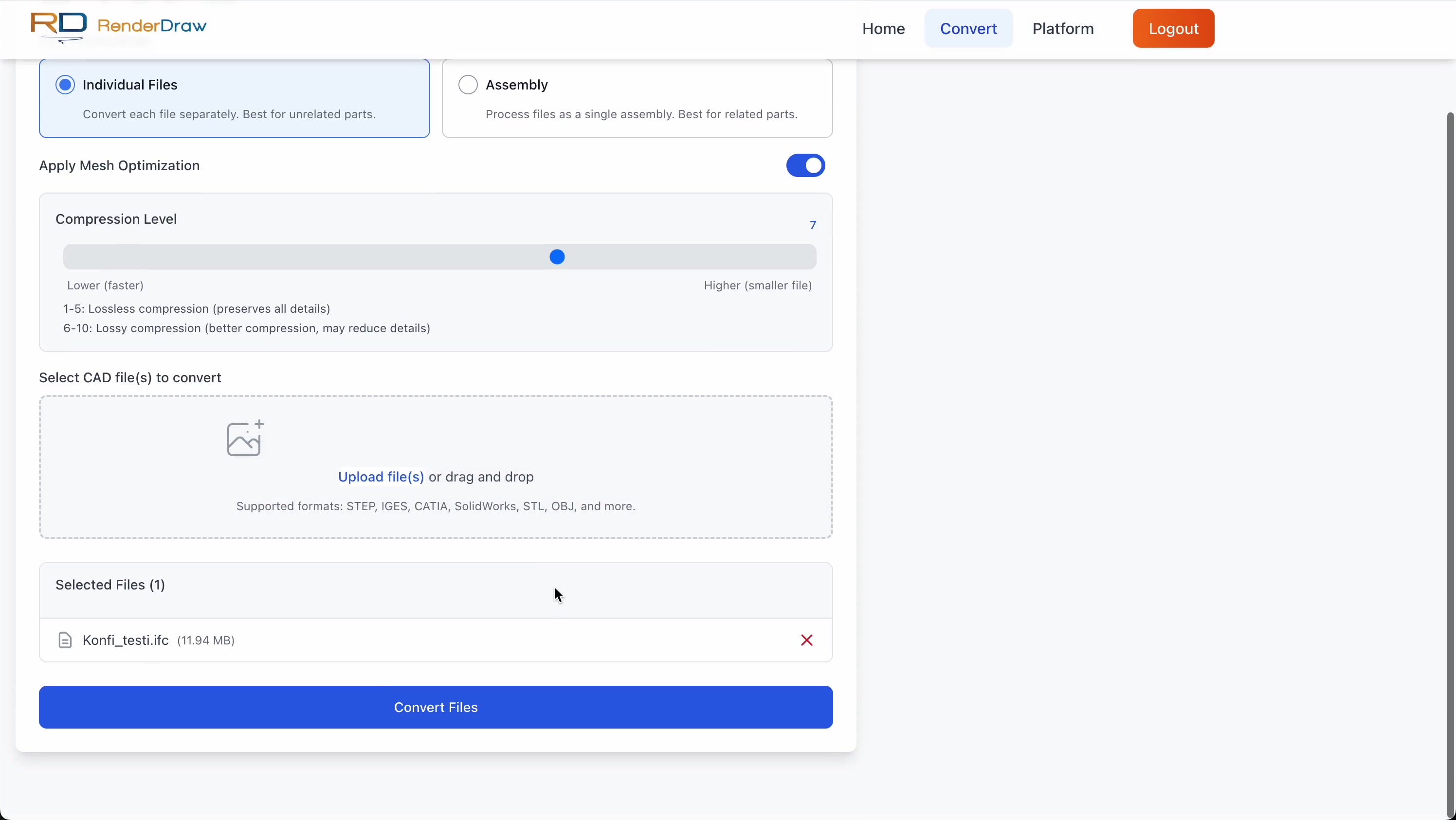
Task: Click the document icon beside Konfi_testi.ifc
Action: tap(65, 640)
